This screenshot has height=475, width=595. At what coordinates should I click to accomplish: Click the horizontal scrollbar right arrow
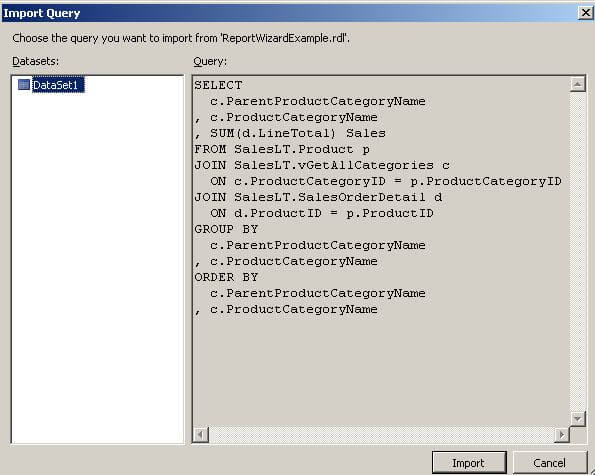point(562,434)
